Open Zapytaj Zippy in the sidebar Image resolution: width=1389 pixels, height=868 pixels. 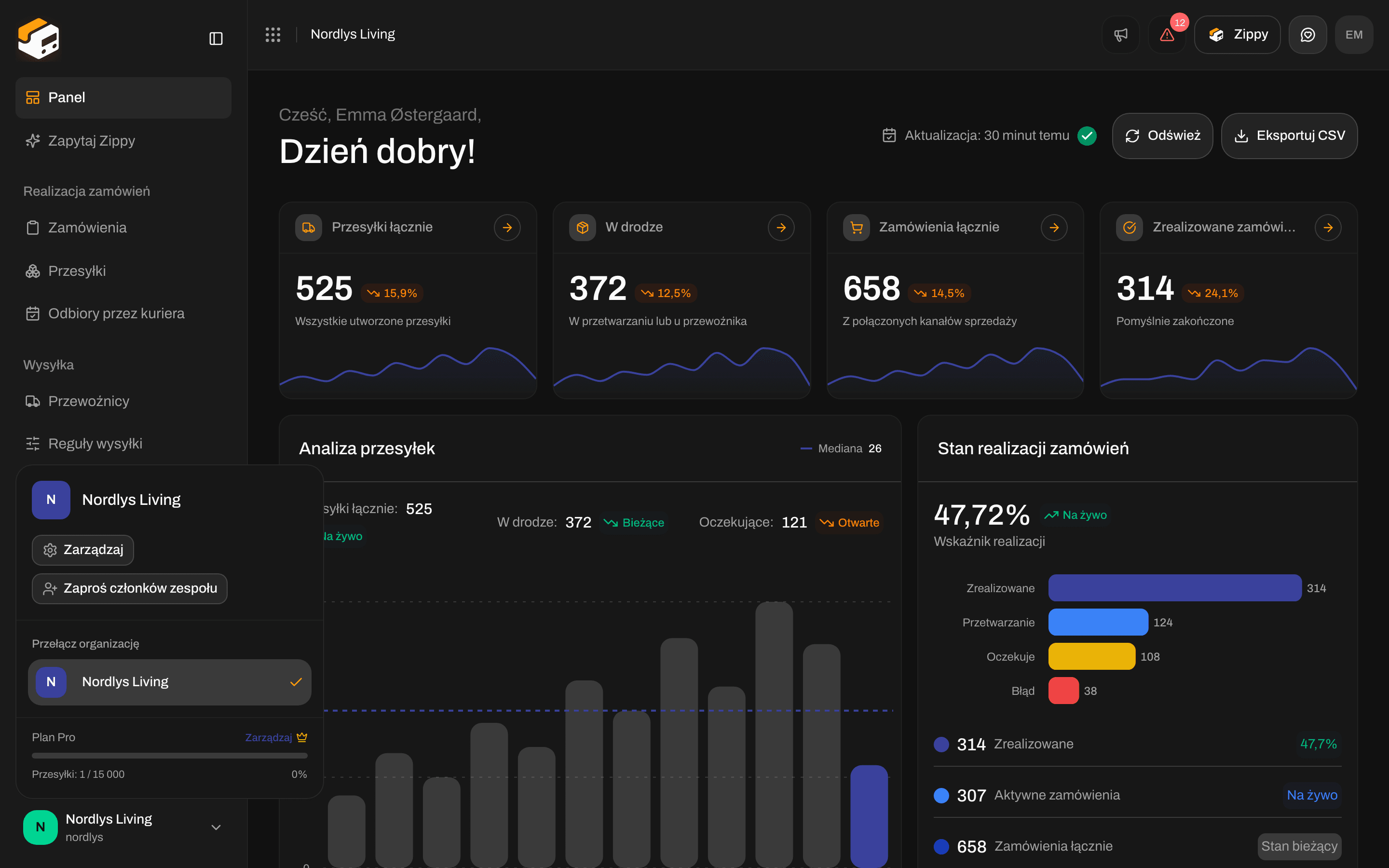click(123, 141)
